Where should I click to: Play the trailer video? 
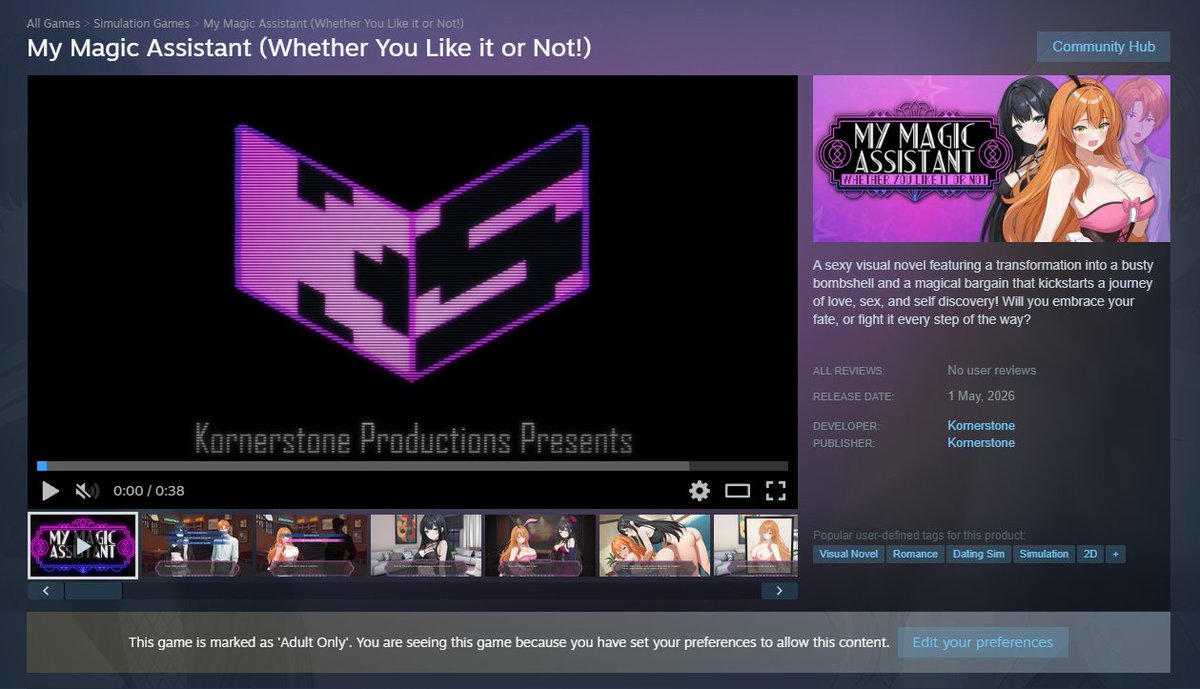tap(50, 491)
